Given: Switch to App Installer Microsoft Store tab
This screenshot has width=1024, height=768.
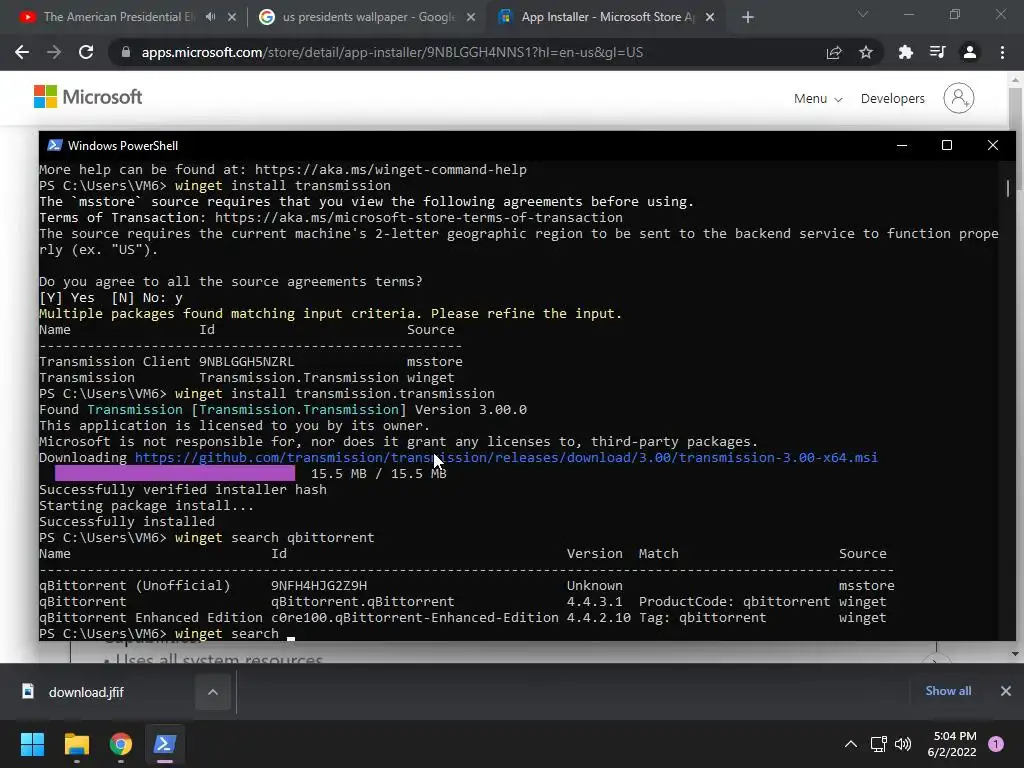Looking at the screenshot, I should (606, 17).
